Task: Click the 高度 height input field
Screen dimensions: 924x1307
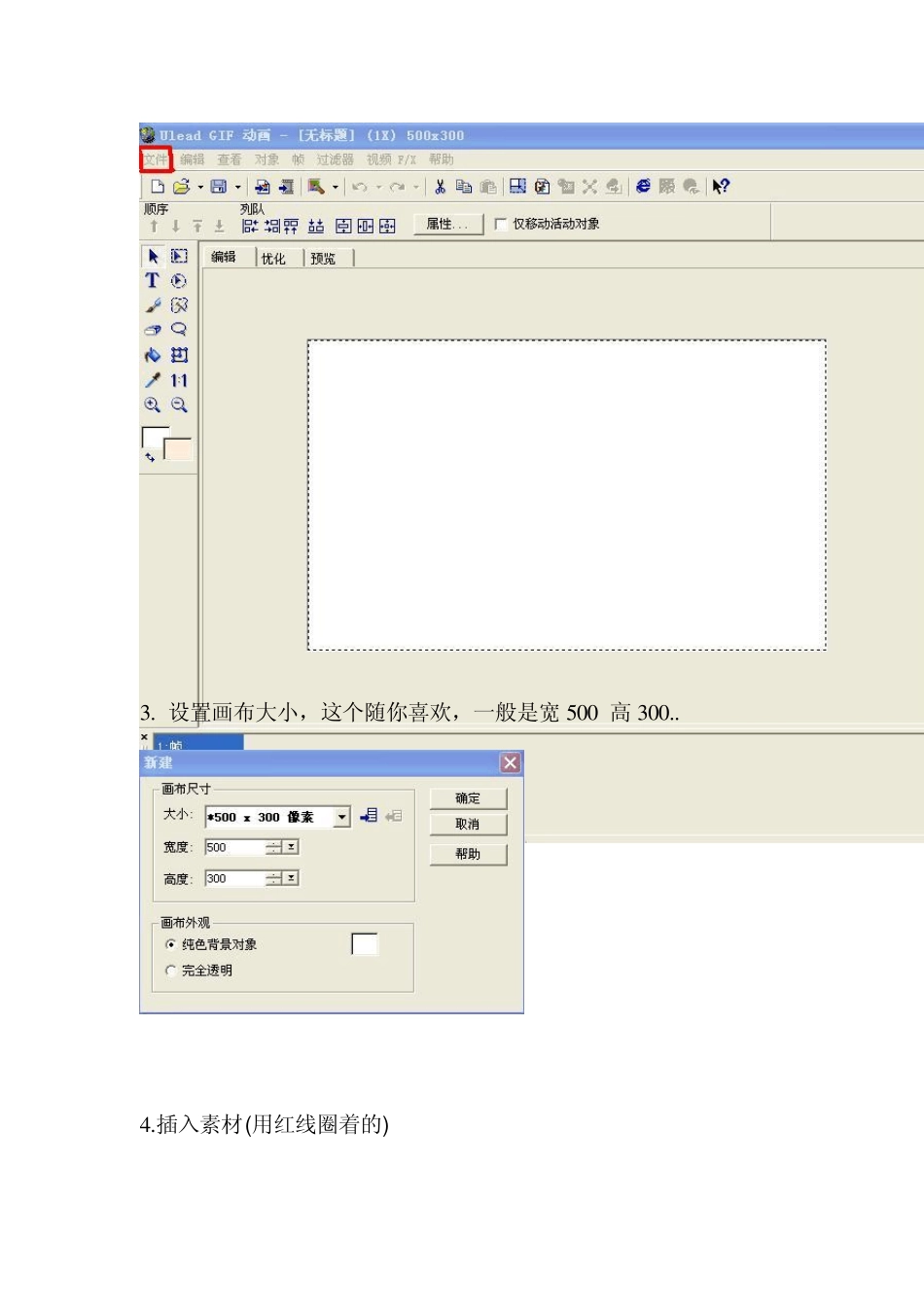Action: 234,878
